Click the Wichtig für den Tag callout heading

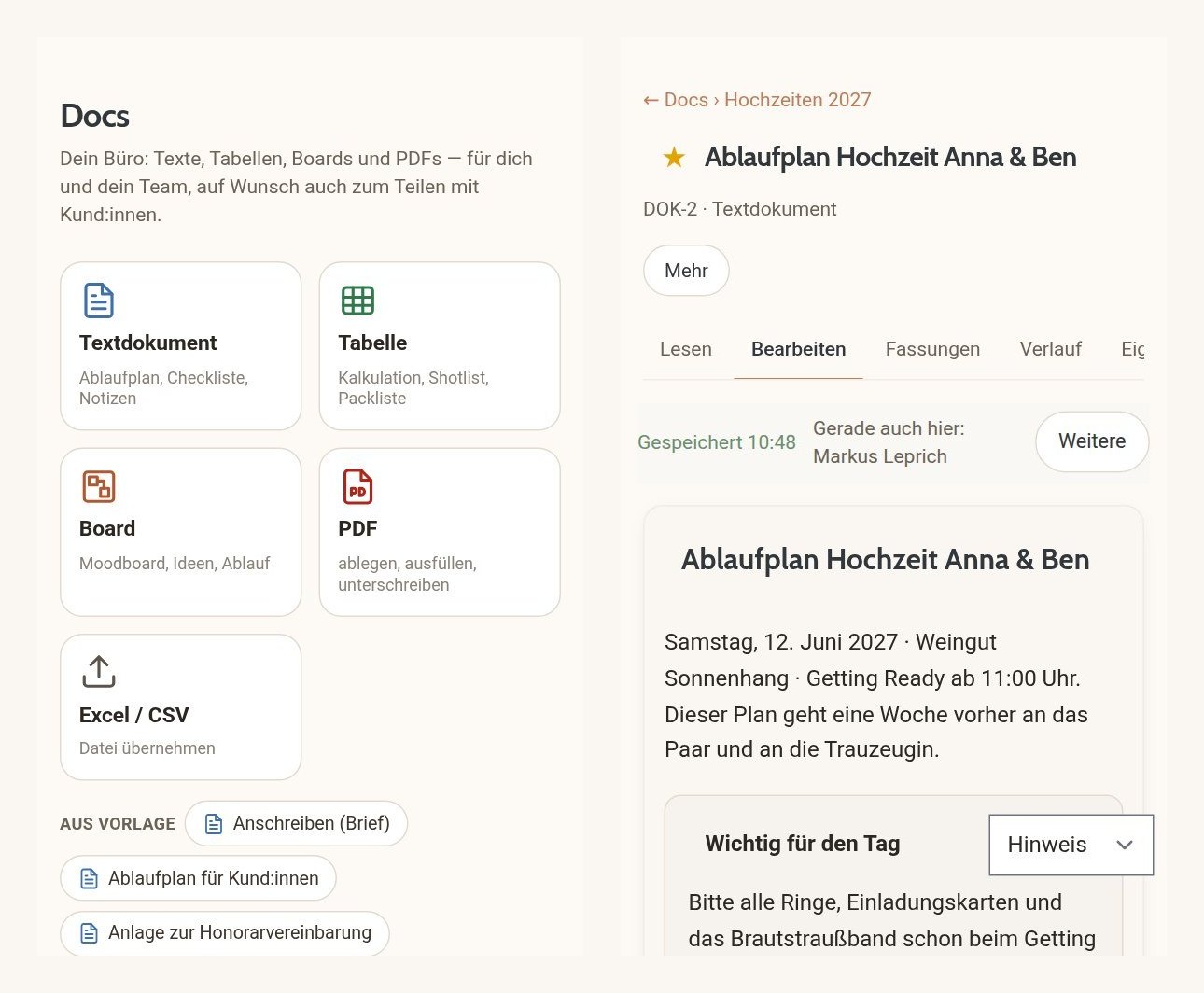[x=803, y=844]
